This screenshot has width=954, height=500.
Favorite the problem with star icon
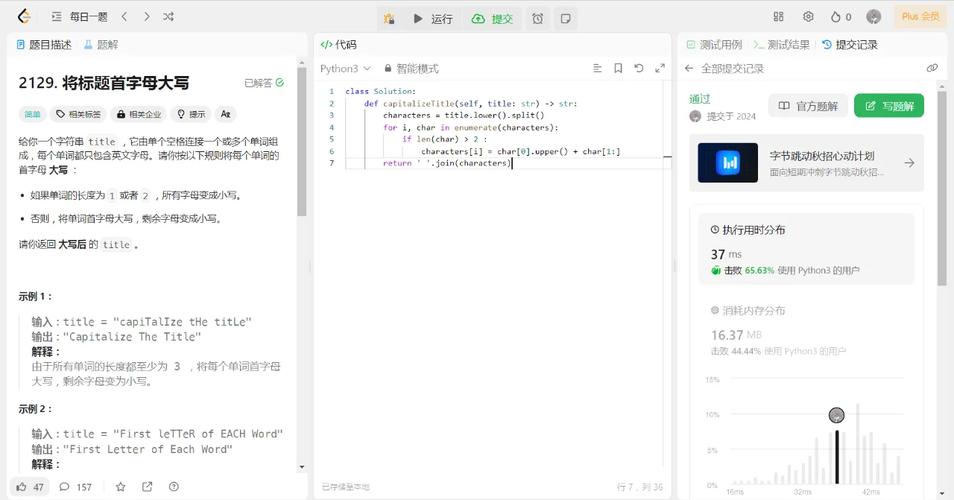click(x=120, y=487)
